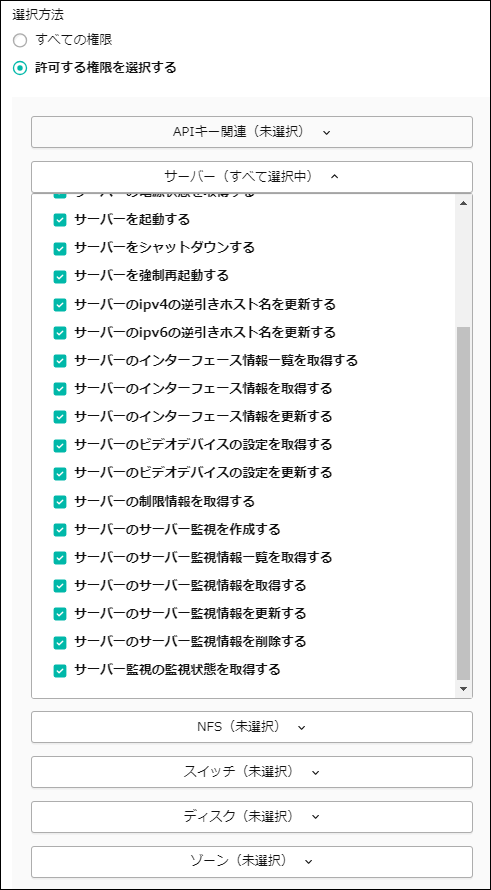Click the permission list scroll down arrow

click(x=463, y=689)
